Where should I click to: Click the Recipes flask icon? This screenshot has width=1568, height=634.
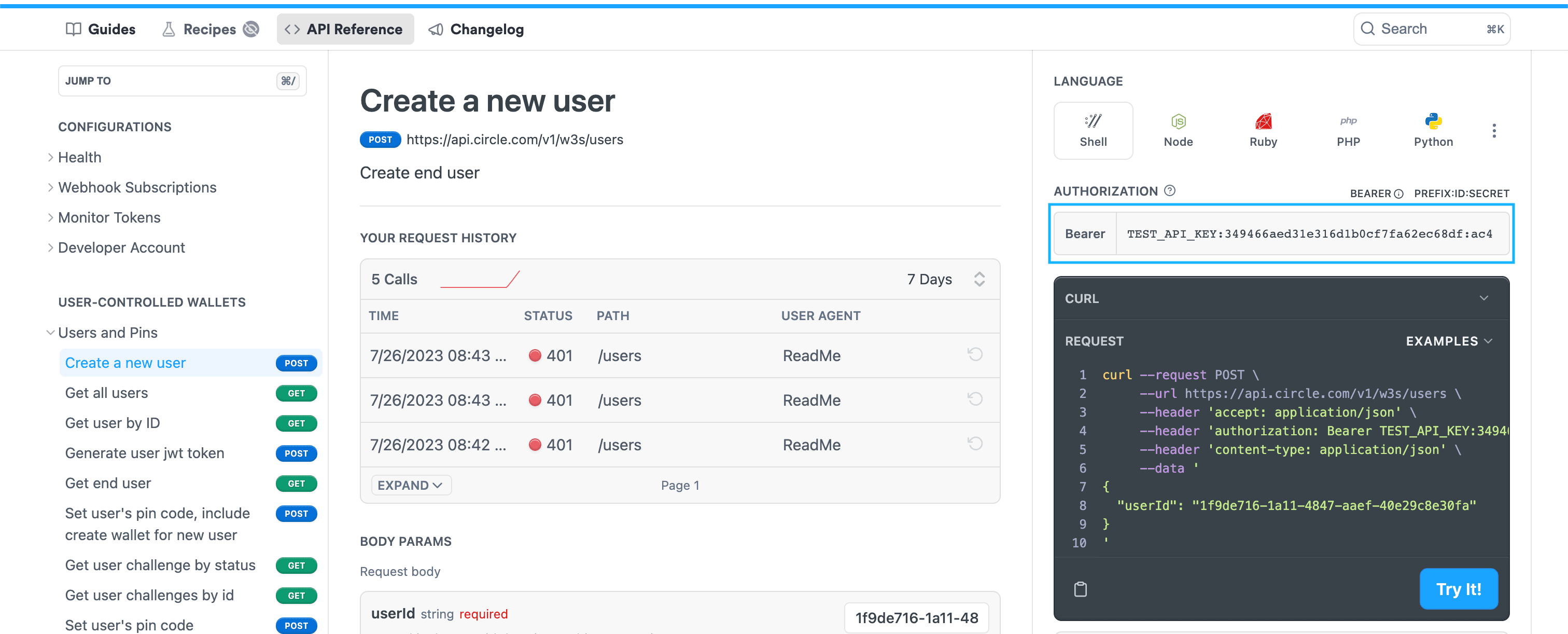(x=169, y=29)
